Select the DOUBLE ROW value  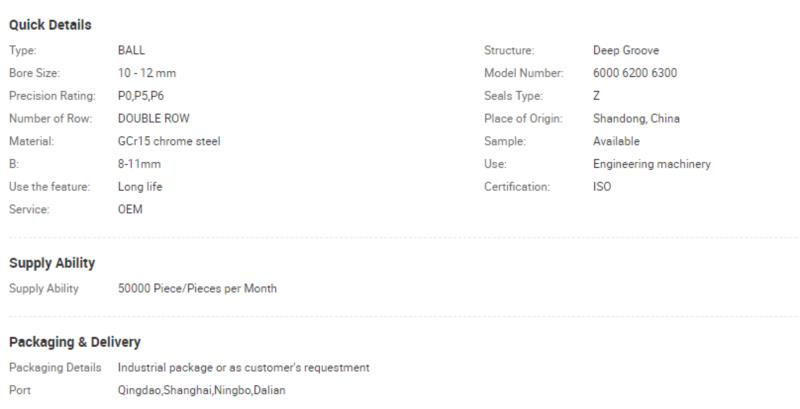154,118
